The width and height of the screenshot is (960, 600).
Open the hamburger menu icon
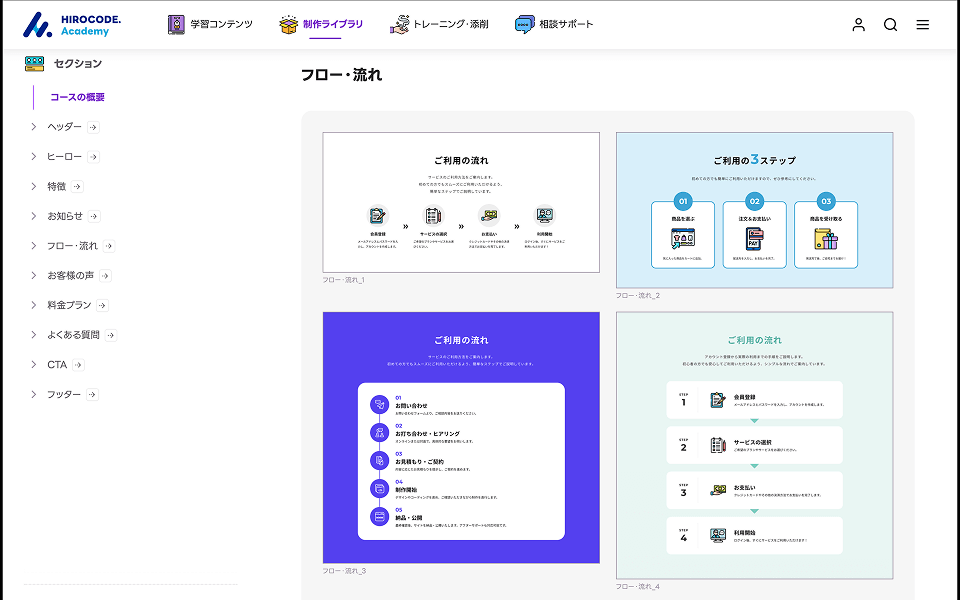922,25
